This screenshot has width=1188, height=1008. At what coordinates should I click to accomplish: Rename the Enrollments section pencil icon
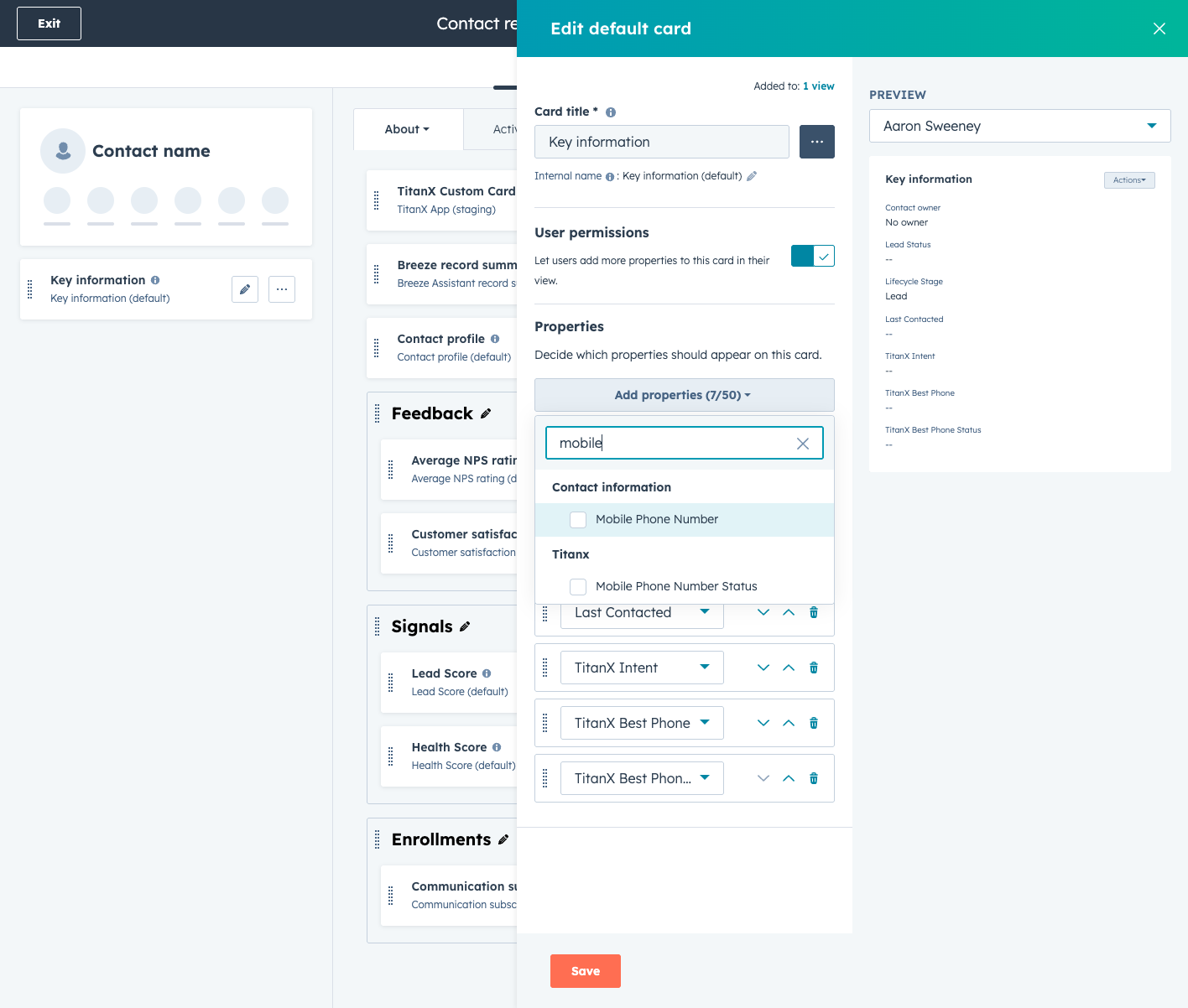503,839
